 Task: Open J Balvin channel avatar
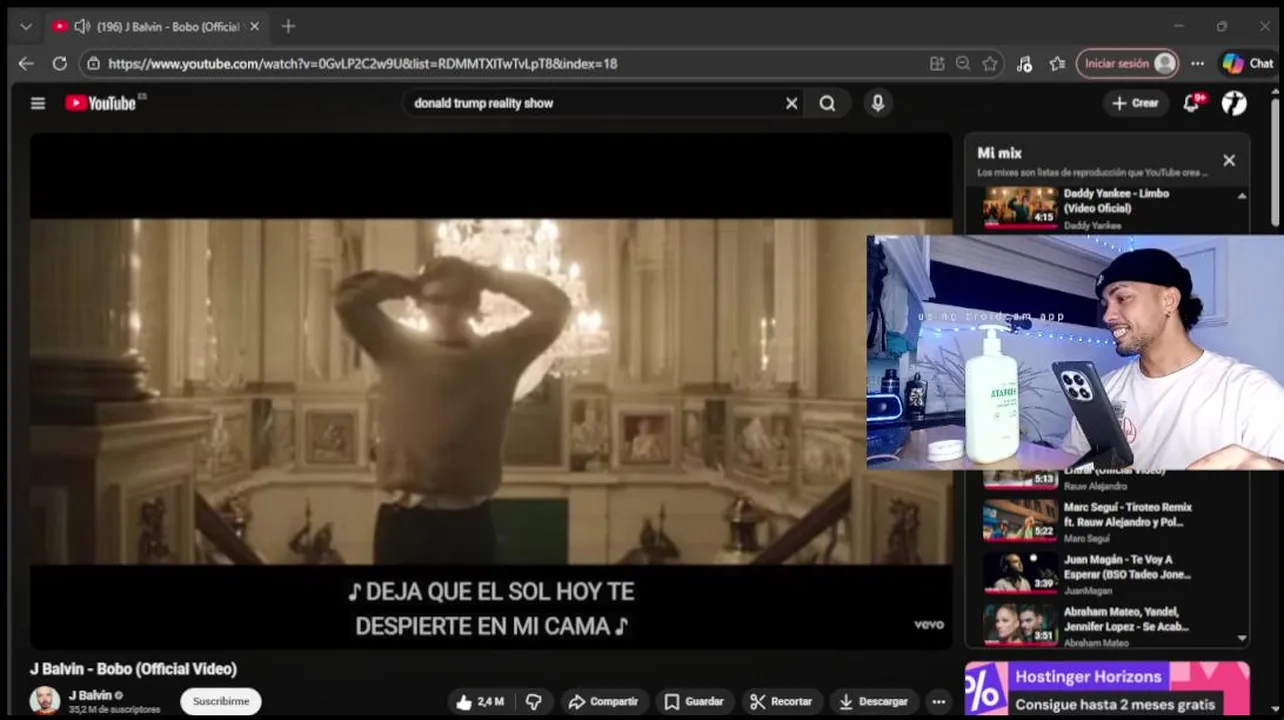point(44,701)
